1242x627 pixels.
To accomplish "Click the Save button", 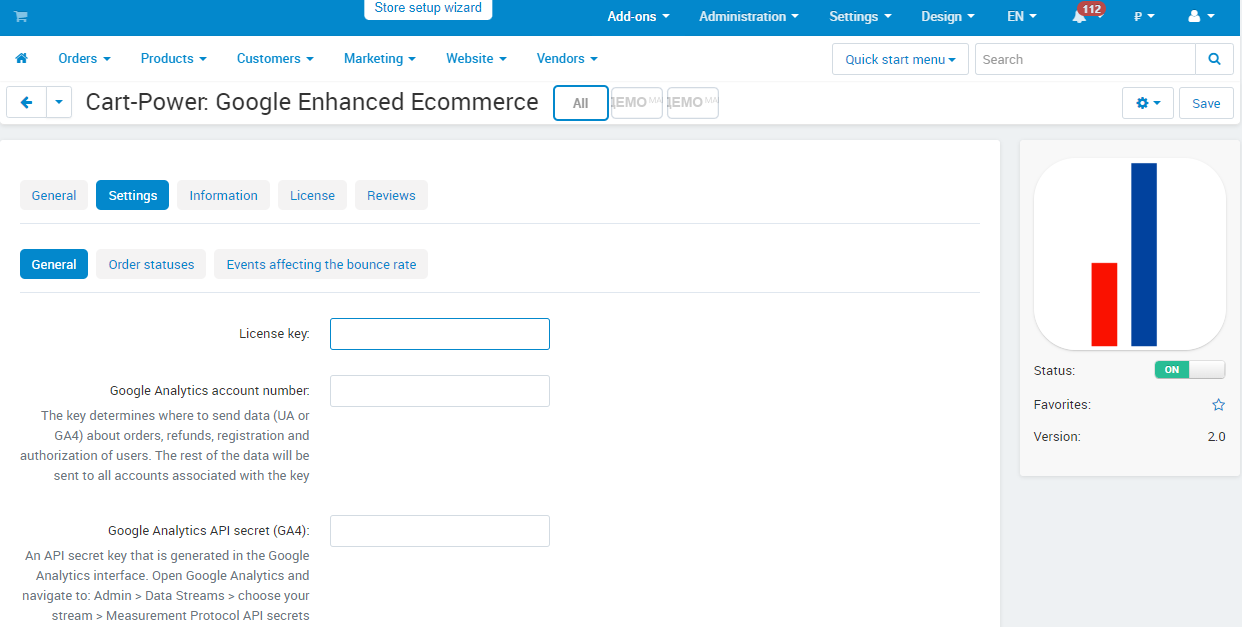I will (1206, 103).
